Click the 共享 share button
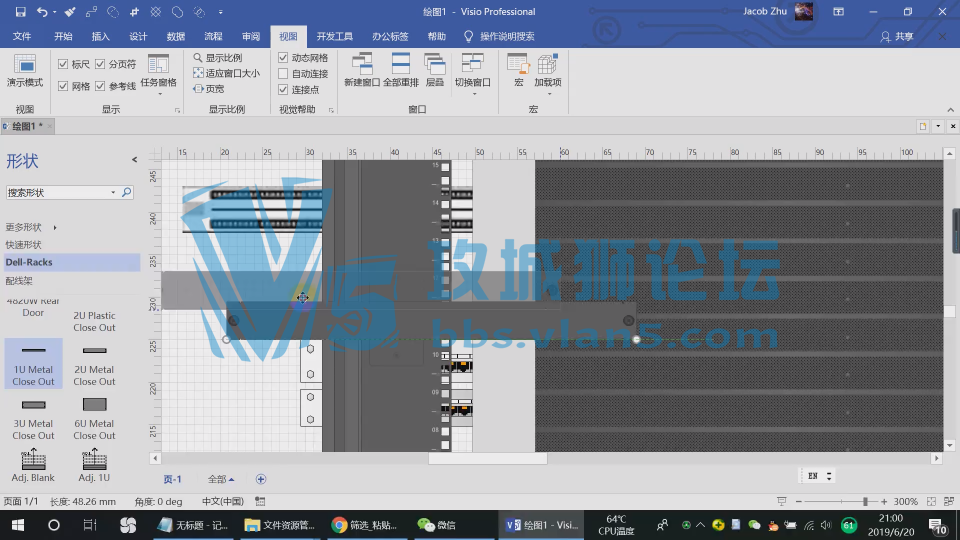 coord(897,37)
